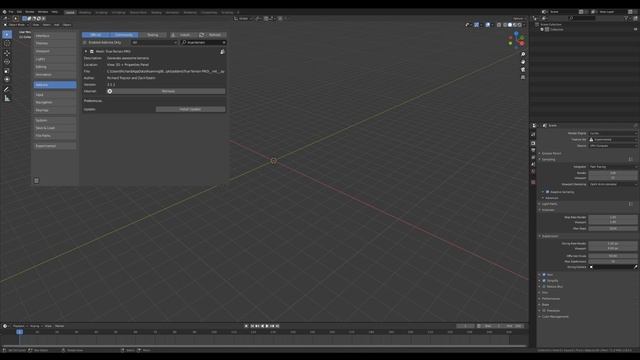Screen dimensions: 640x360
Task: Open documentation icon for True-Terrain PRO
Action: (x=222, y=52)
